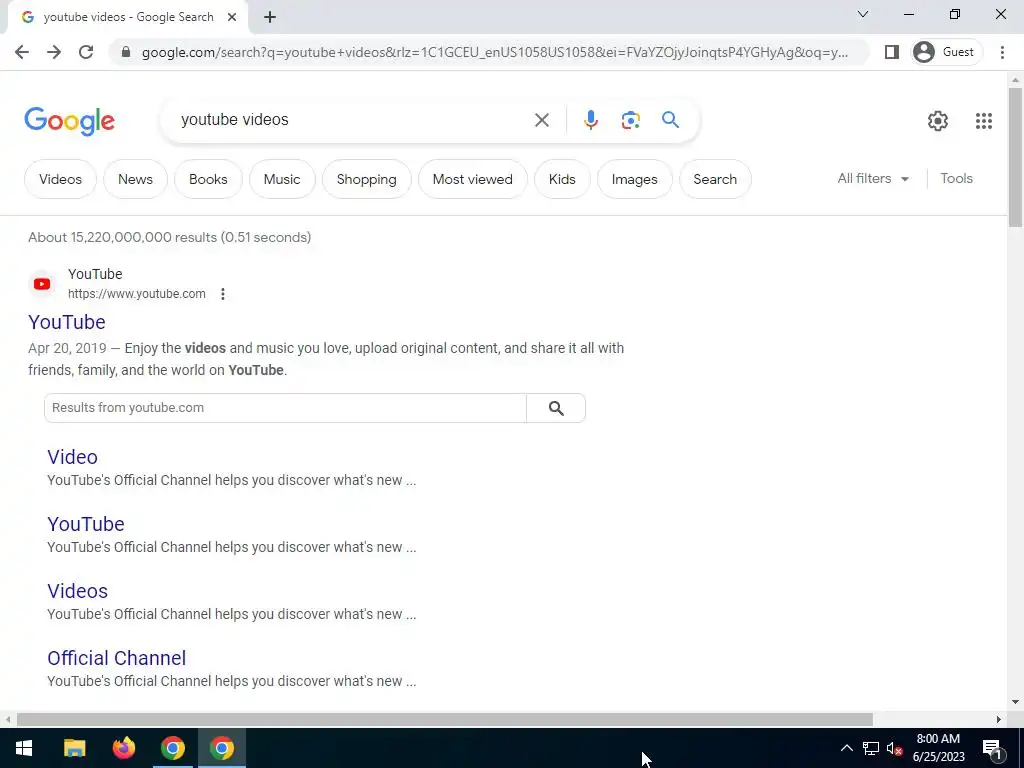Click the scroll down arrow
Image resolution: width=1024 pixels, height=768 pixels.
(x=1015, y=702)
